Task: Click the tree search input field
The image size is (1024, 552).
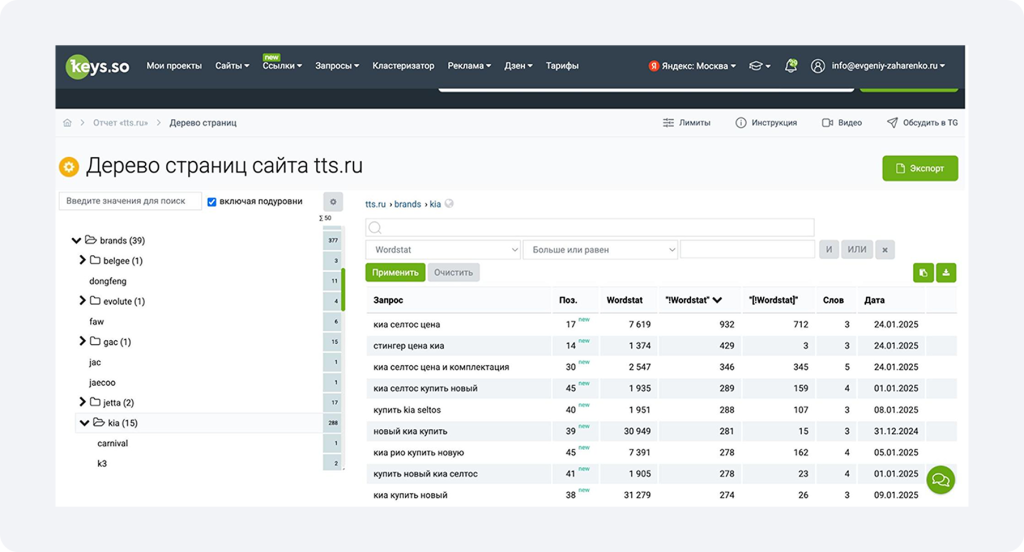Action: pos(130,201)
